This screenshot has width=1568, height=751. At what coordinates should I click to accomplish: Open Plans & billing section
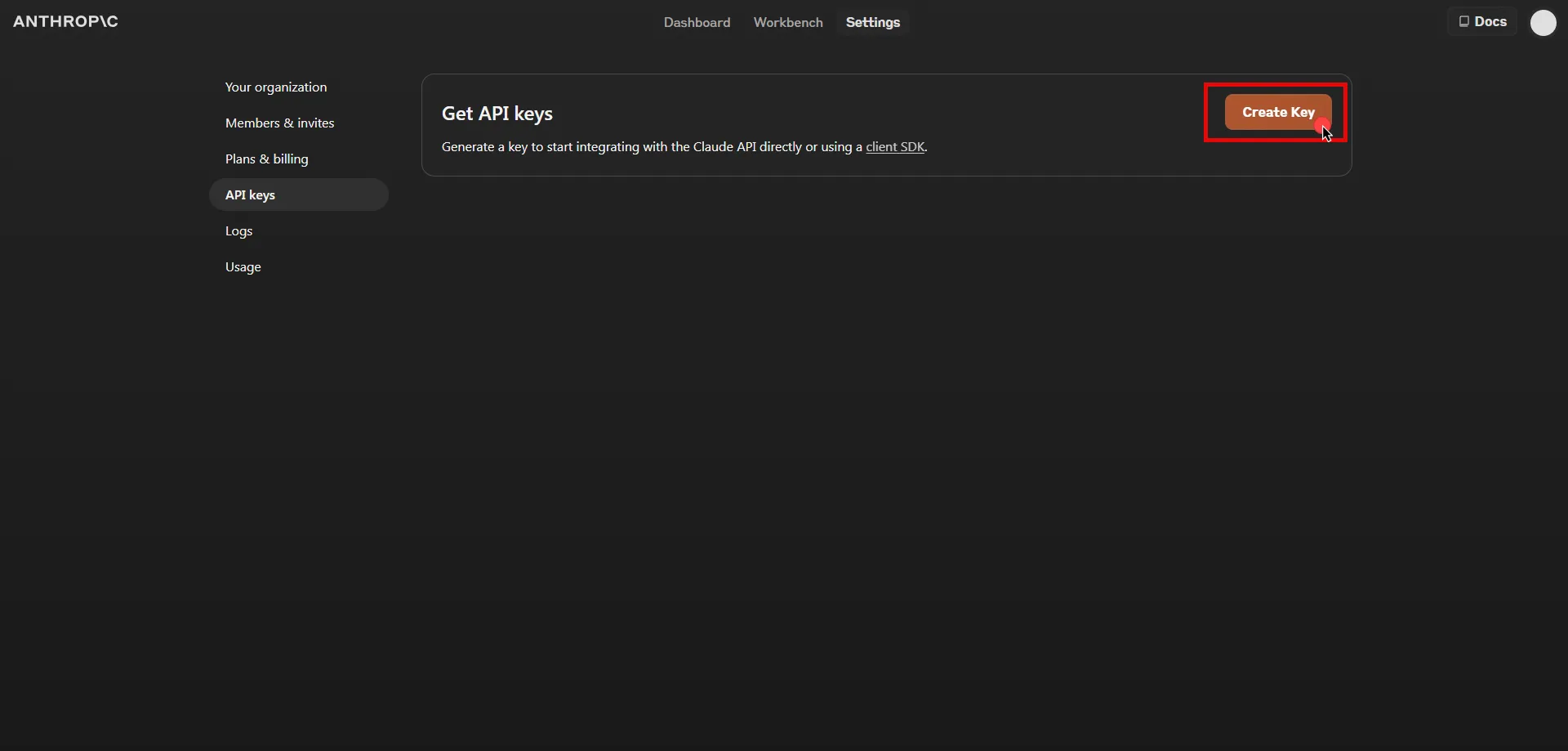pyautogui.click(x=266, y=159)
